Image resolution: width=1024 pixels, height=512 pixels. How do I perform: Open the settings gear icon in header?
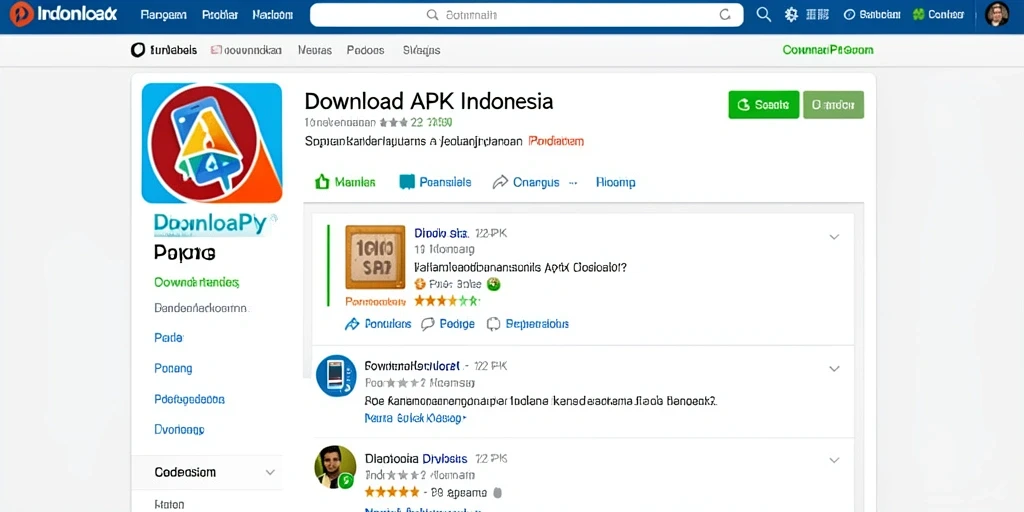(x=792, y=14)
